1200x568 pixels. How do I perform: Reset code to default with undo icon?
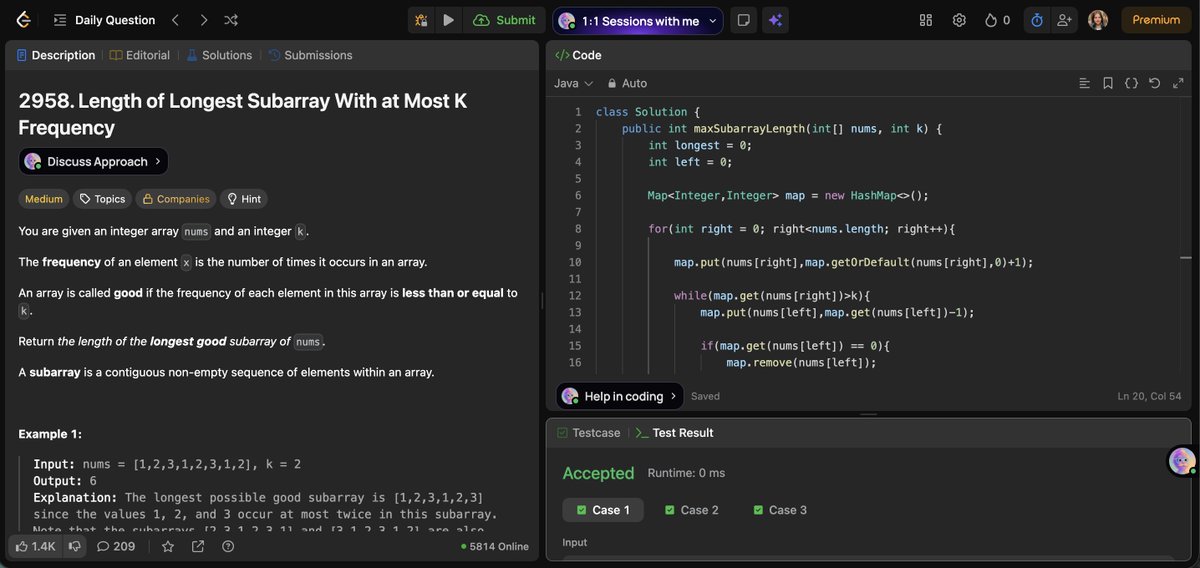click(x=1154, y=83)
